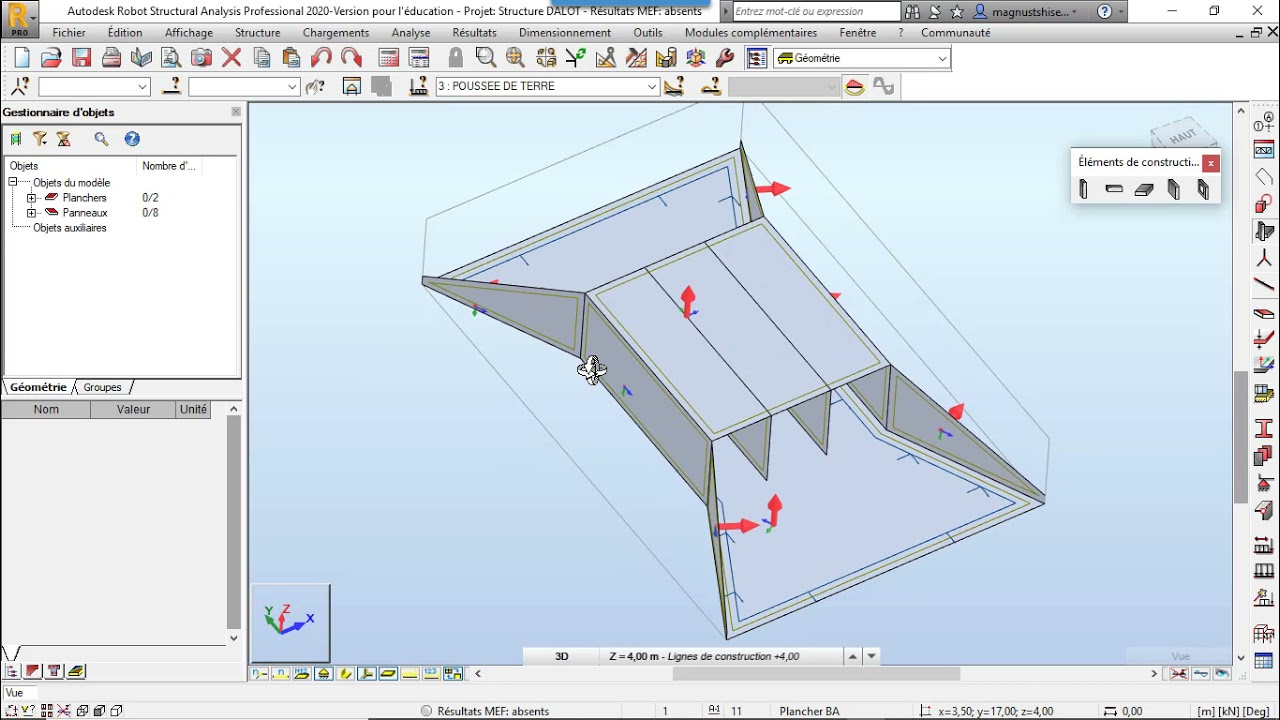Image resolution: width=1280 pixels, height=720 pixels.
Task: Undo the last action with the red arrow
Action: pos(322,58)
